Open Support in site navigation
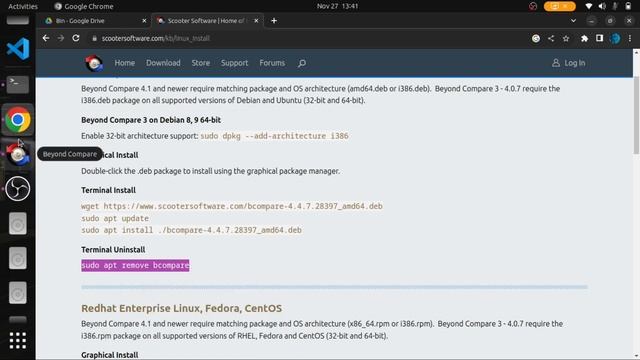 (234, 63)
